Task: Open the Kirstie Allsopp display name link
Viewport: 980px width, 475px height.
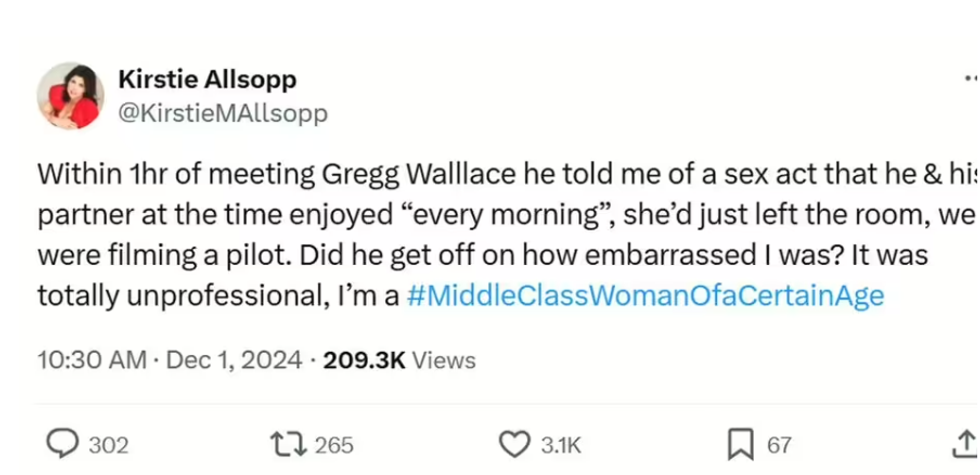Action: pyautogui.click(x=207, y=80)
